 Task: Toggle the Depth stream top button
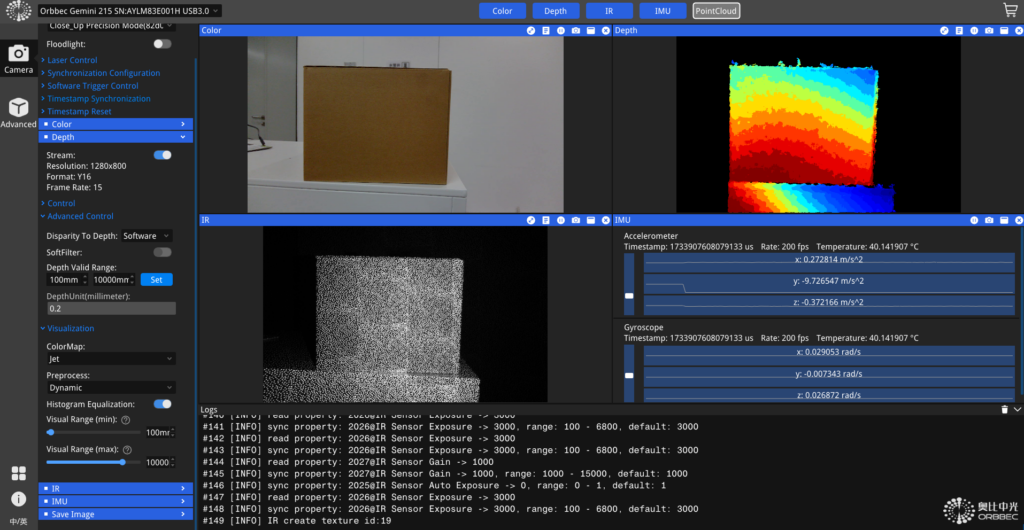(x=556, y=11)
